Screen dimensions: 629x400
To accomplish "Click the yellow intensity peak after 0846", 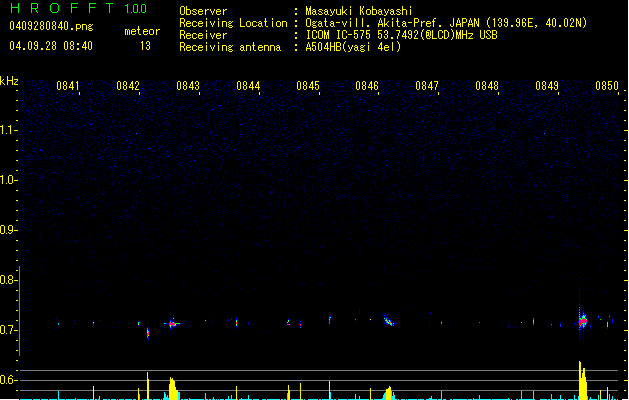I will point(388,393).
